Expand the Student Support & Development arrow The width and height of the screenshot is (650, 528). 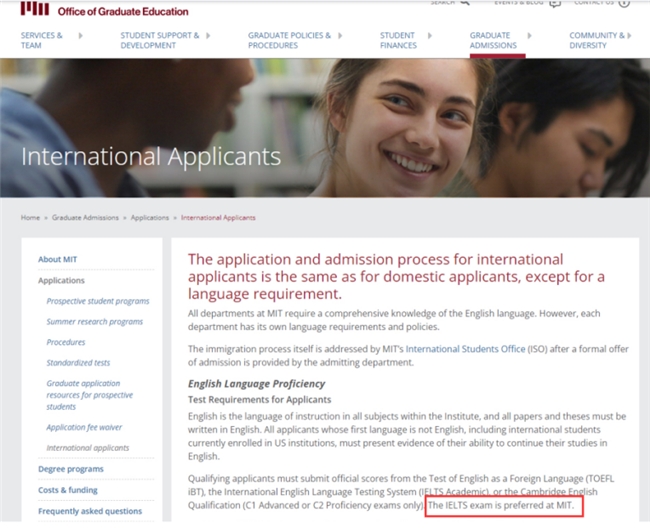click(208, 36)
